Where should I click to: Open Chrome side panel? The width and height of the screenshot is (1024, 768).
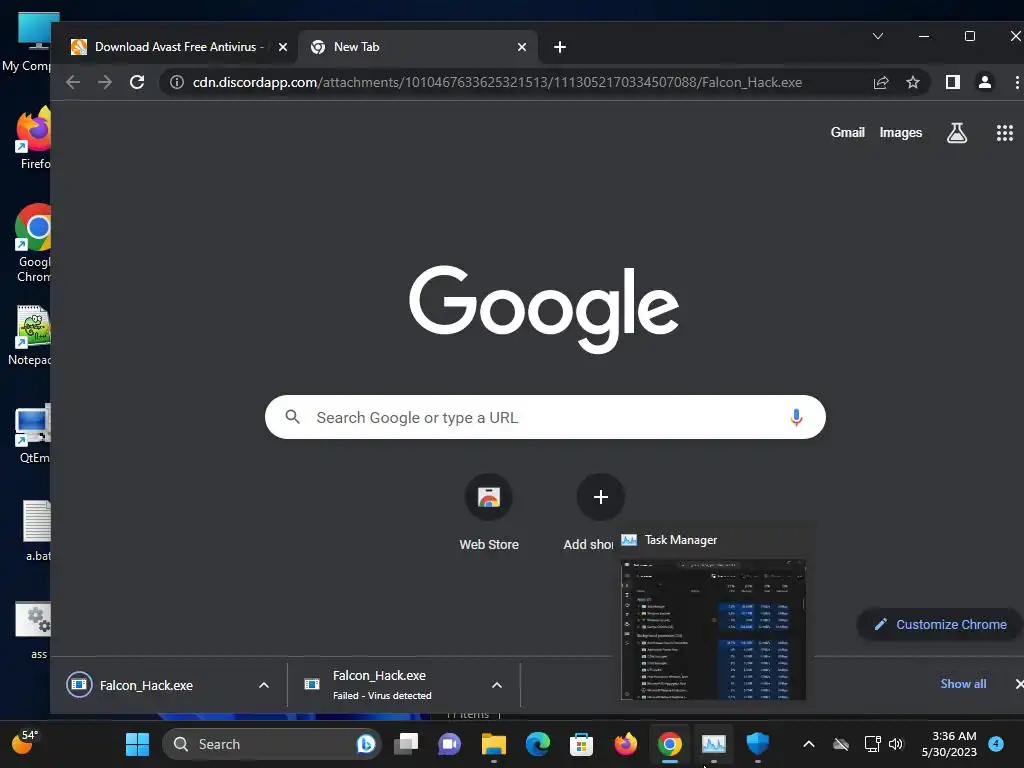953,82
